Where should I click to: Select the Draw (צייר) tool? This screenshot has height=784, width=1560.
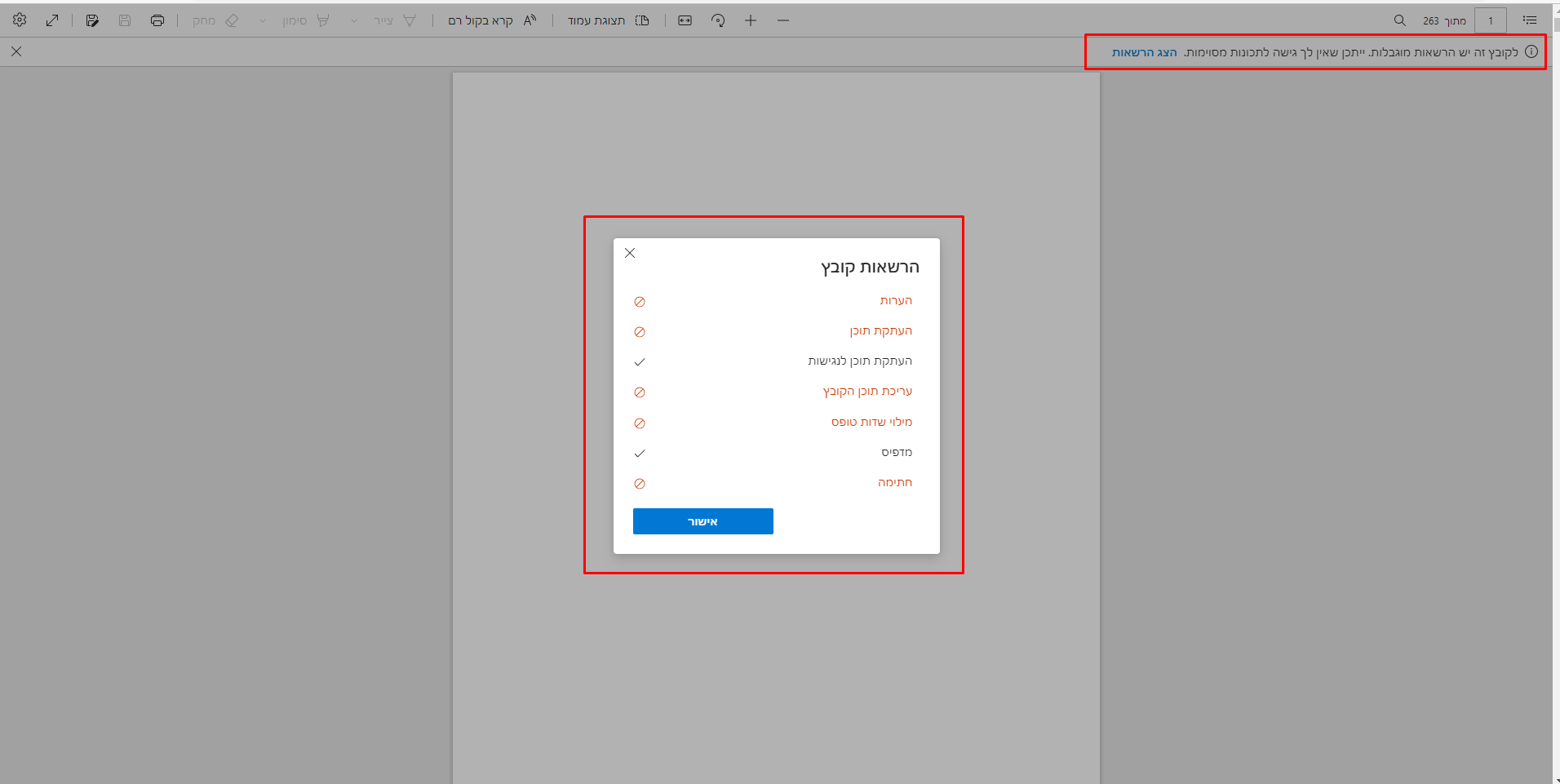pos(395,20)
